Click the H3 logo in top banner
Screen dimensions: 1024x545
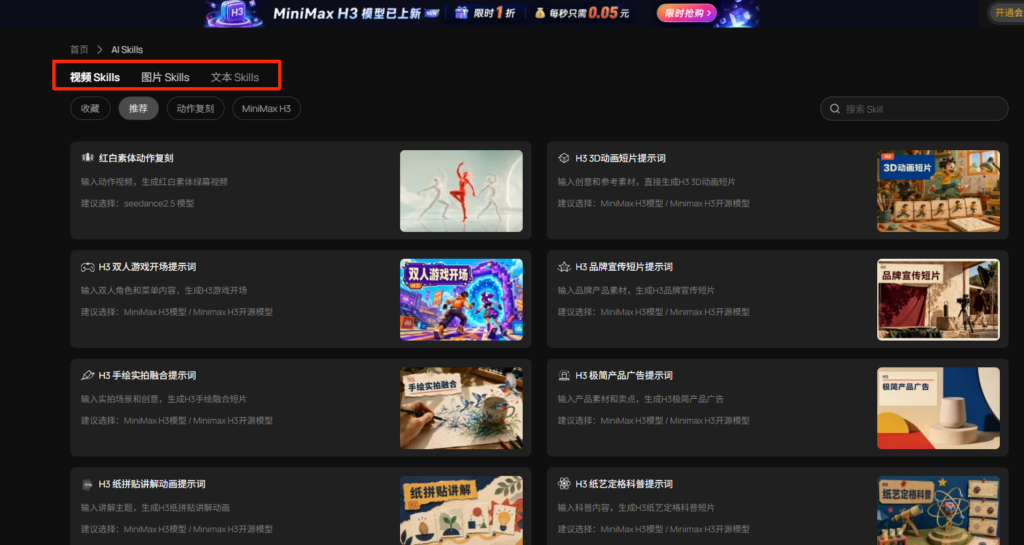(235, 13)
